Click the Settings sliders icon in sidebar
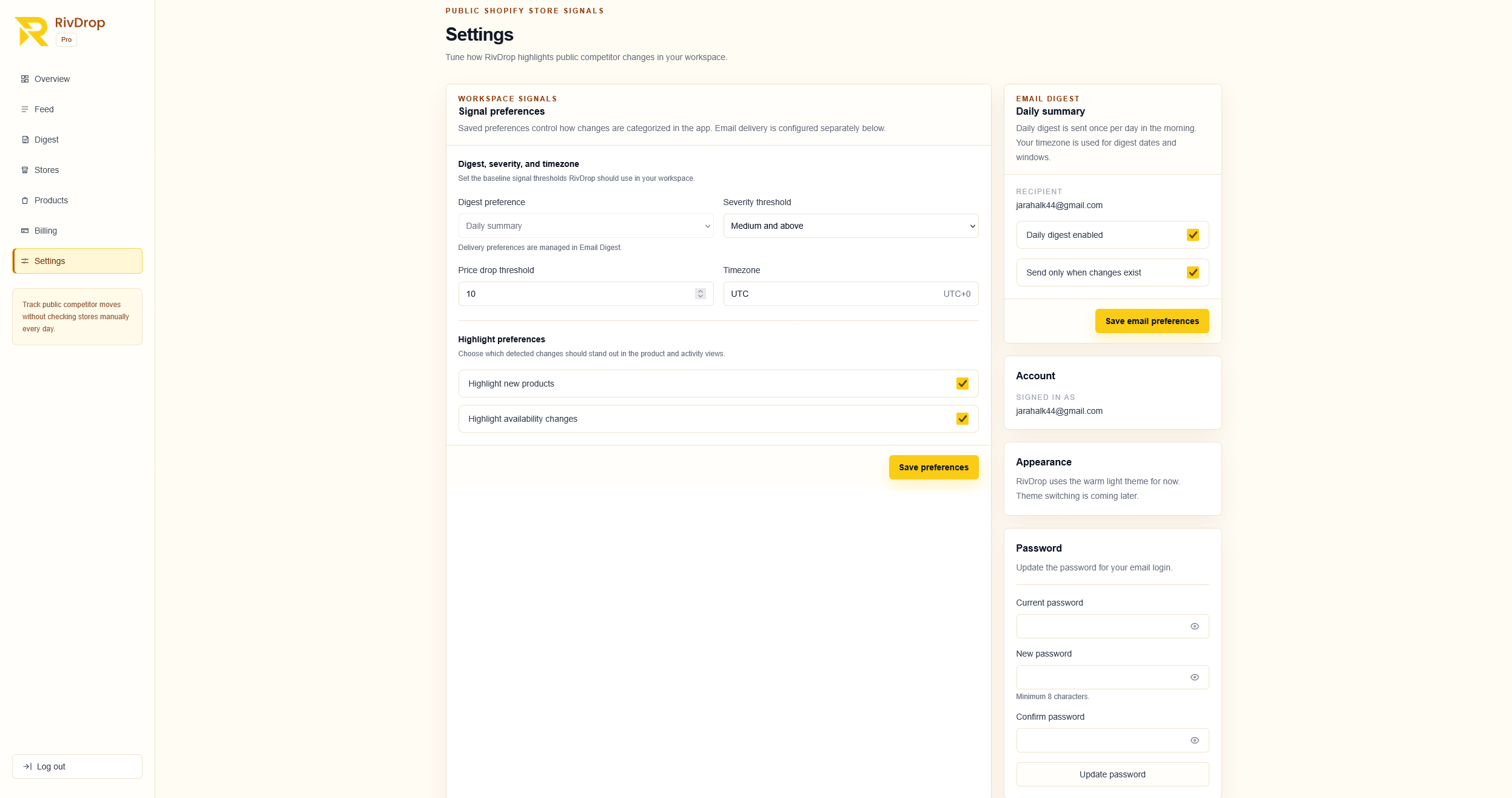The height and width of the screenshot is (798, 1512). [x=25, y=261]
